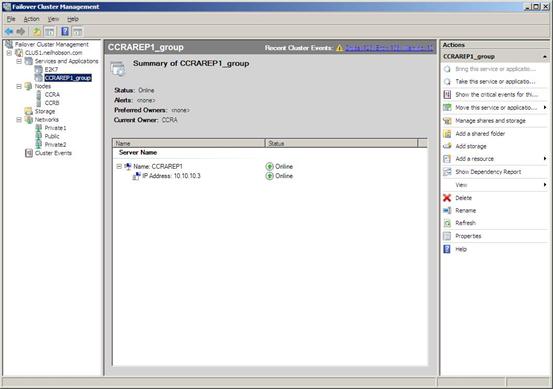Screen dimensions: 553x389
Task: Collapse the Name: CCRAREP1 resource row
Action: coord(119,166)
